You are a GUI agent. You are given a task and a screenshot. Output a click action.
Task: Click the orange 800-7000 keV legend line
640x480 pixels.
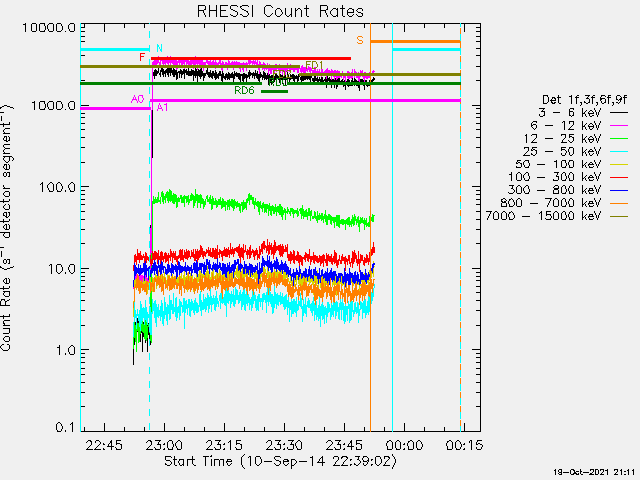point(619,203)
